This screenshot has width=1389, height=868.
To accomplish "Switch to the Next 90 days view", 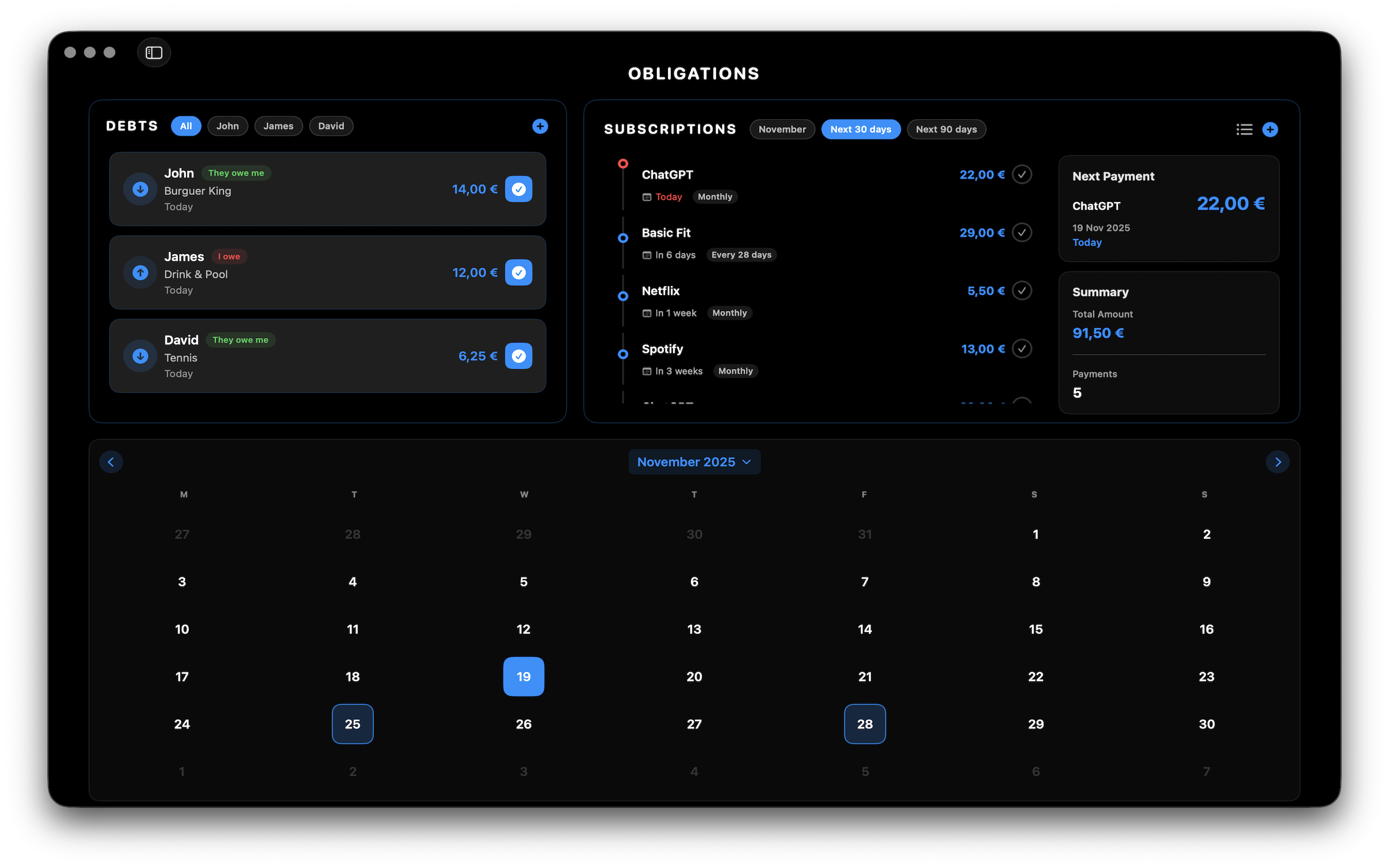I will pos(946,129).
